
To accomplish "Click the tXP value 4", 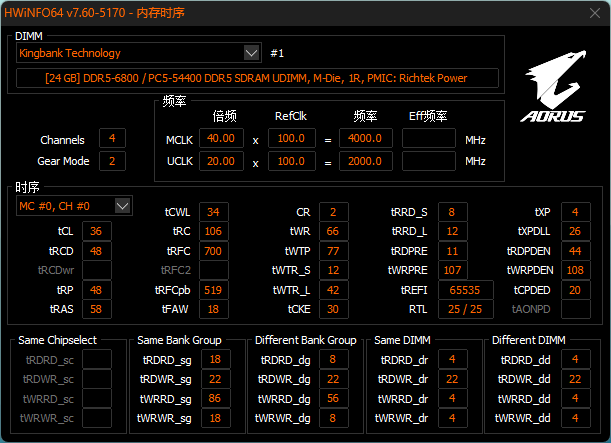I will click(576, 212).
